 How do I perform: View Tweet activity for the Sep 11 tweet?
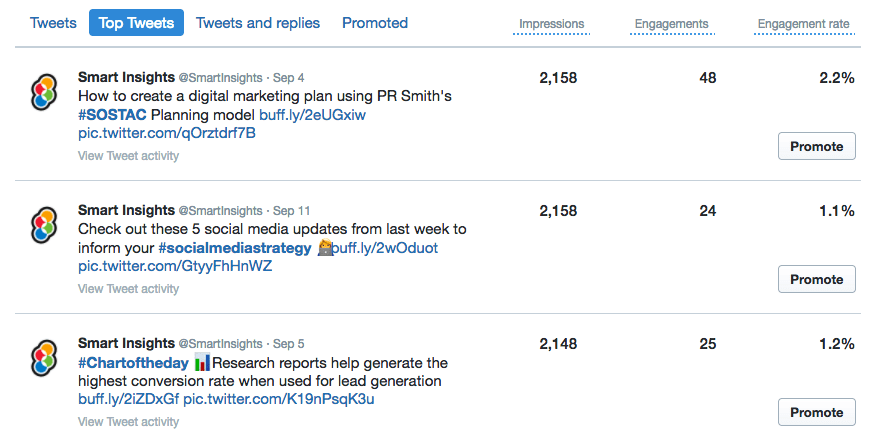128,289
